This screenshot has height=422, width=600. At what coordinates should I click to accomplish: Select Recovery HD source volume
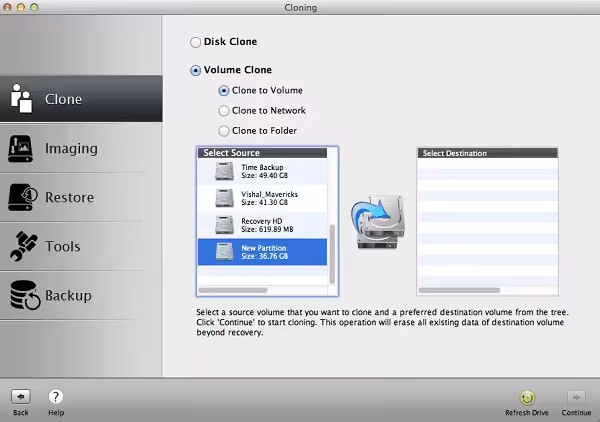262,225
